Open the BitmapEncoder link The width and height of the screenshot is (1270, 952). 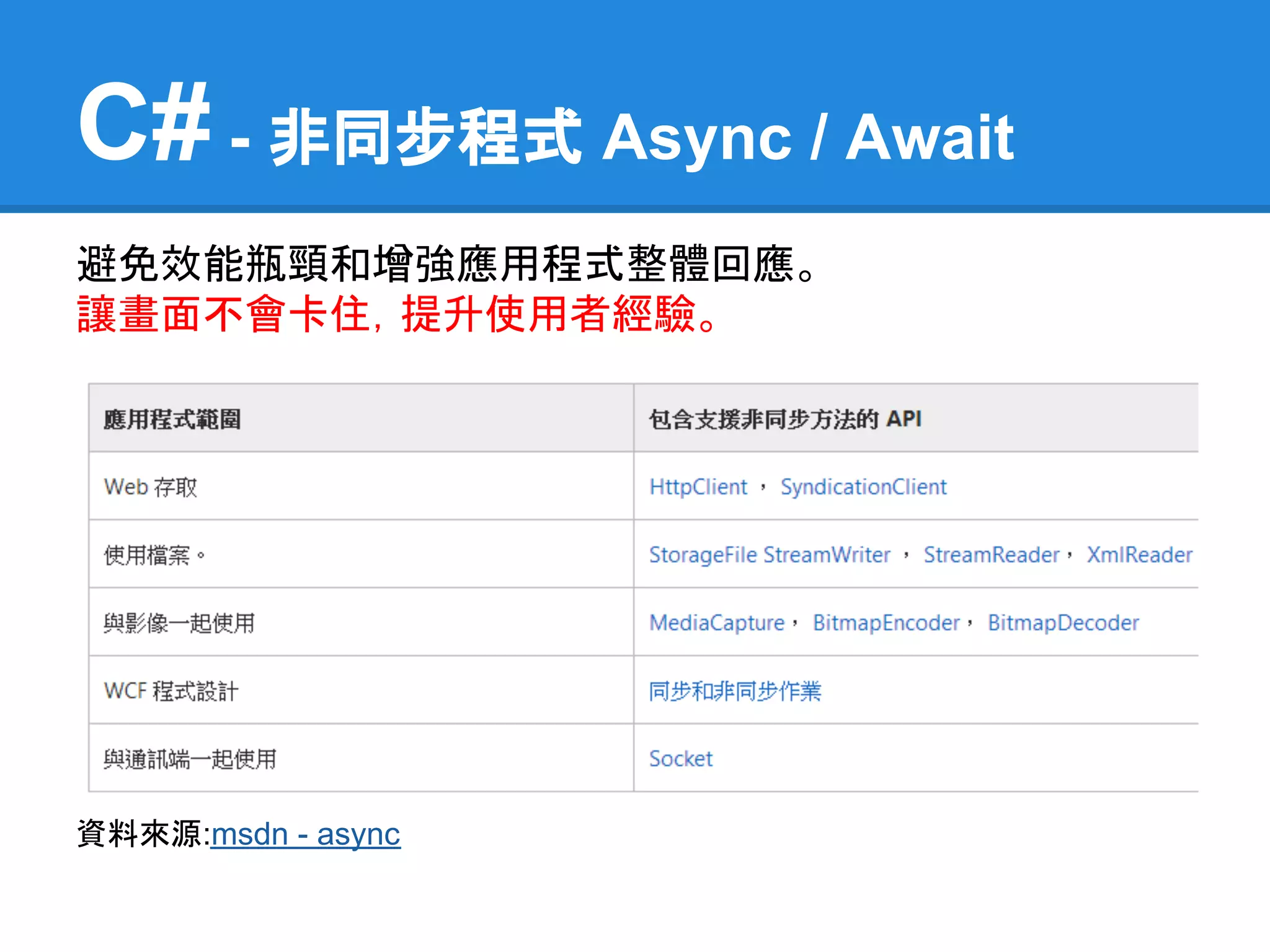pos(886,623)
